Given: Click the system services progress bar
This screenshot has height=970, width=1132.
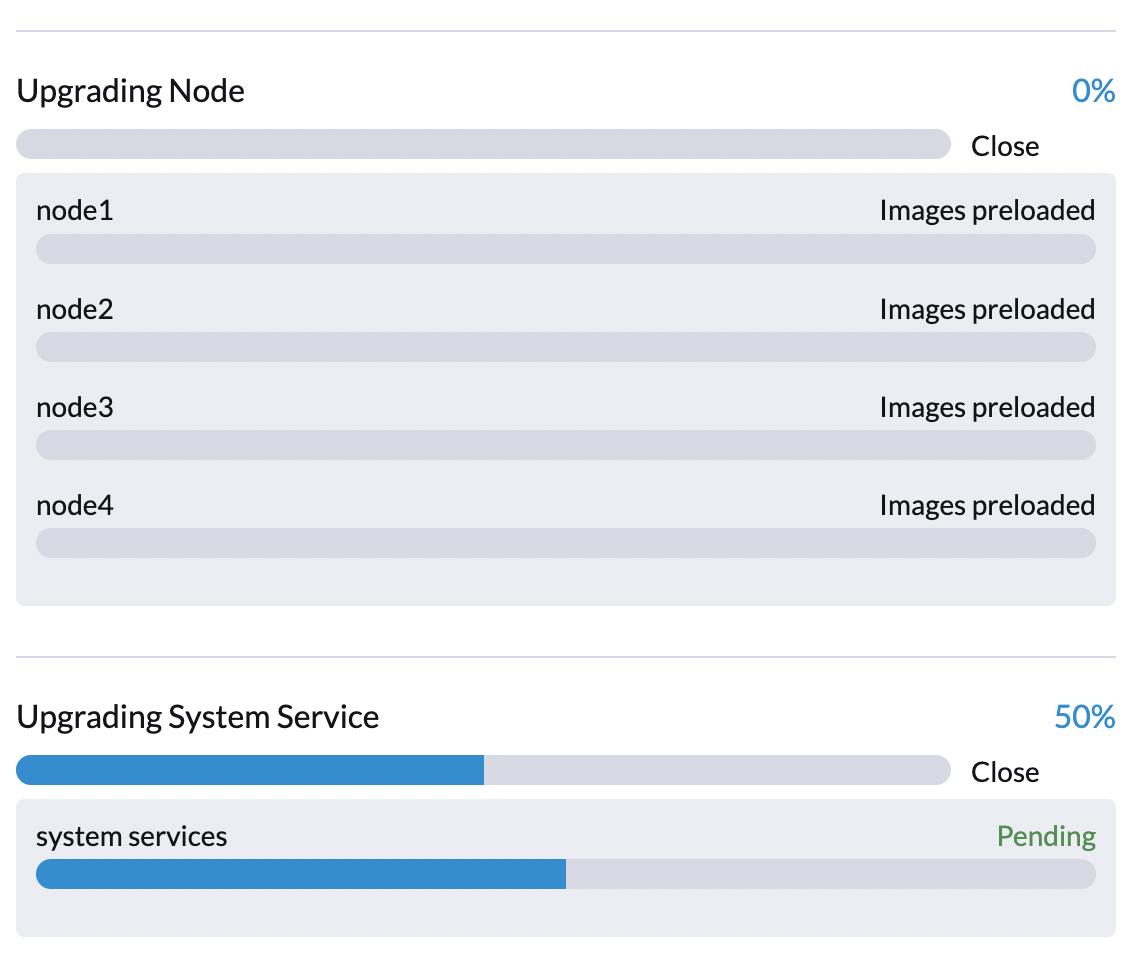Looking at the screenshot, I should coord(566,874).
